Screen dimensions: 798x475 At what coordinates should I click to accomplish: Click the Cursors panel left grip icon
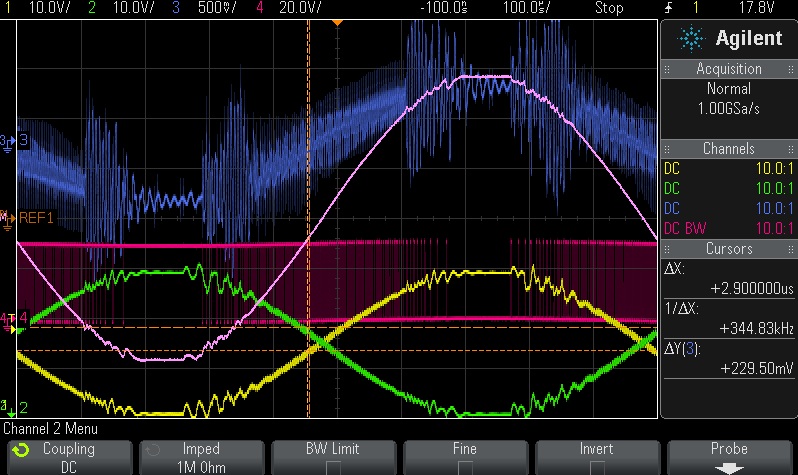tap(667, 249)
